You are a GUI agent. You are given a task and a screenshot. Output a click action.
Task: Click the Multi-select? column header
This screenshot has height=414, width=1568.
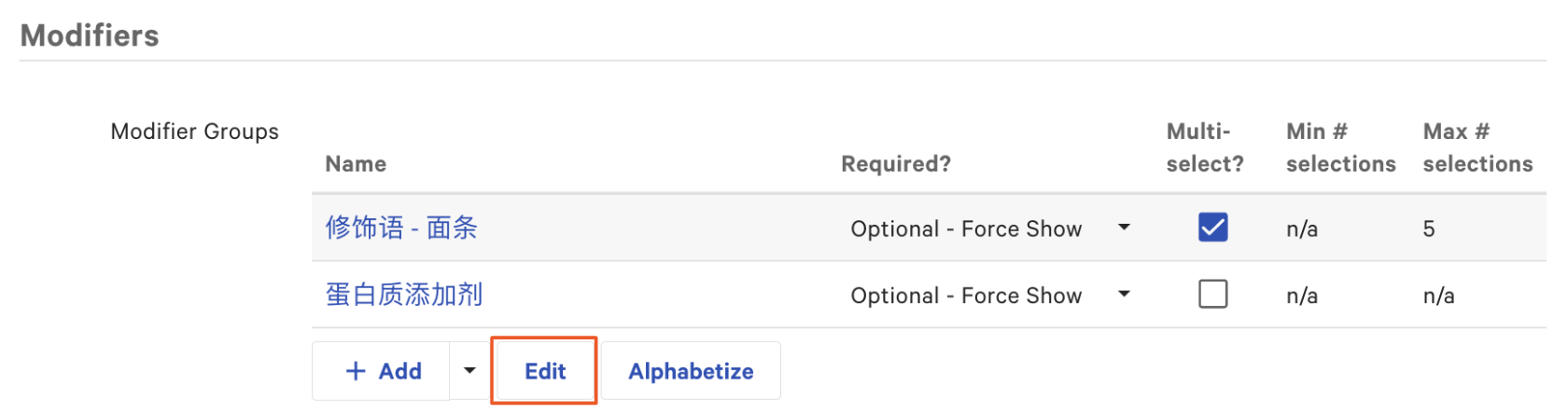[1204, 147]
